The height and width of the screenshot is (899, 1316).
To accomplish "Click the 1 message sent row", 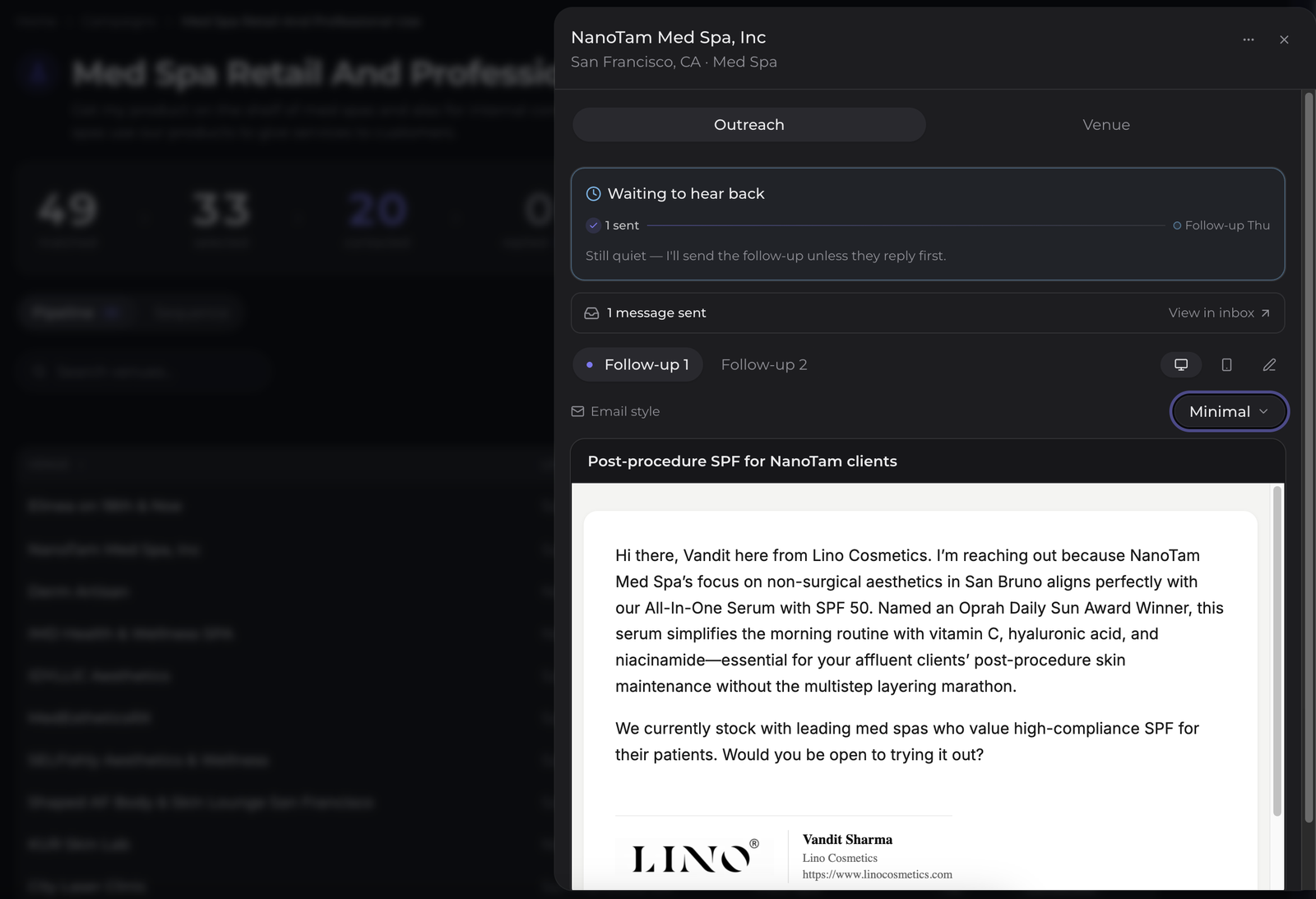I will 928,313.
